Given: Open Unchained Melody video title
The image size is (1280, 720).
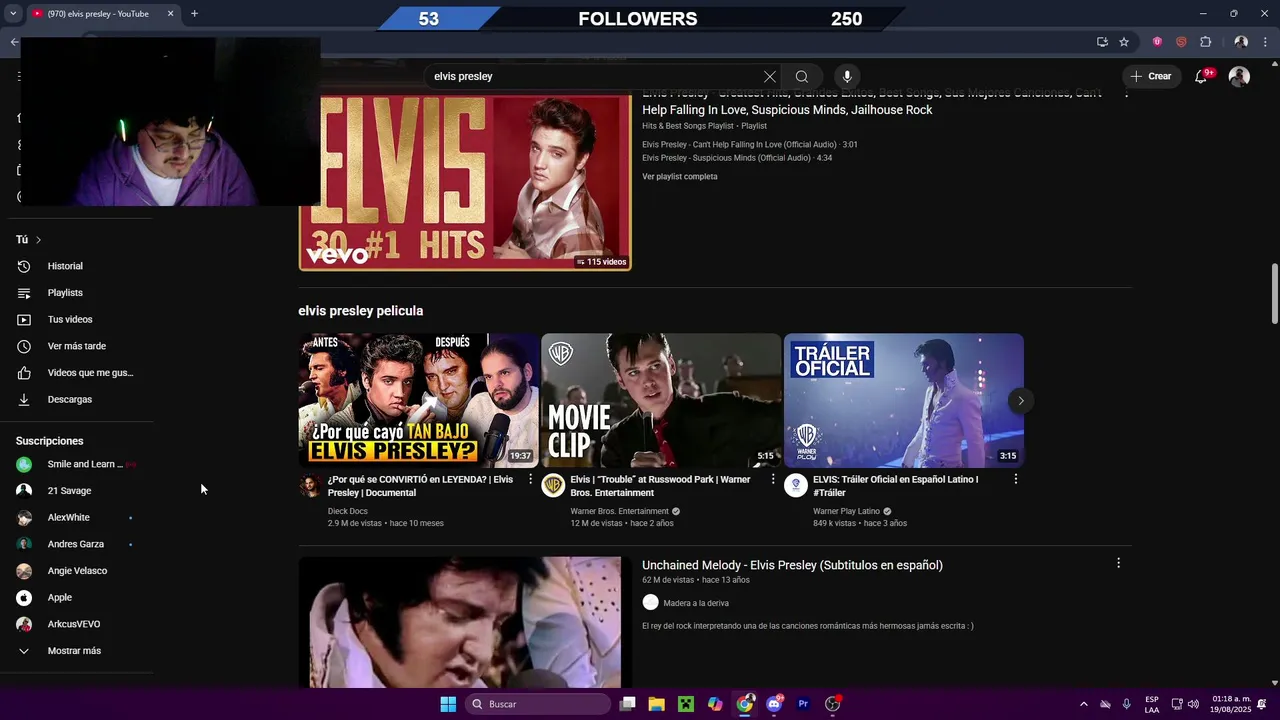Looking at the screenshot, I should tap(792, 565).
